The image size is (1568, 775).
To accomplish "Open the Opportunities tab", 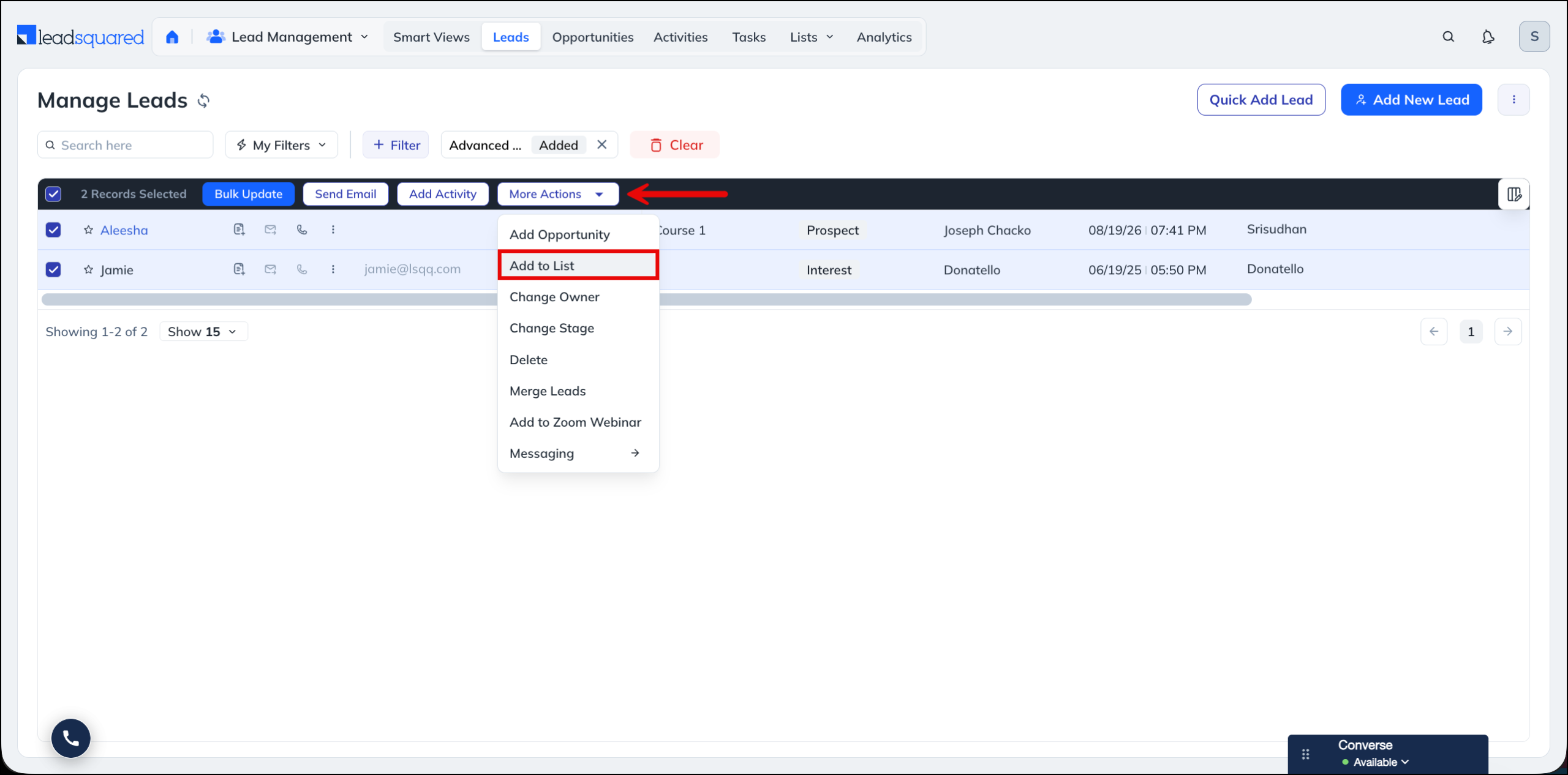I will click(592, 37).
